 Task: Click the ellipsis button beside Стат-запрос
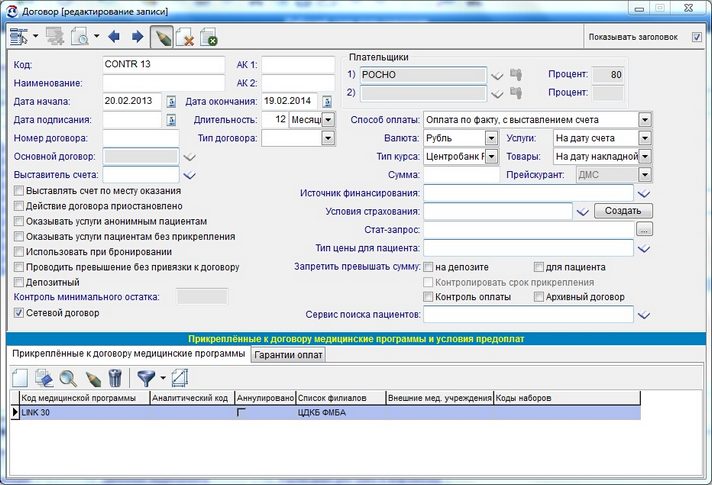point(644,229)
